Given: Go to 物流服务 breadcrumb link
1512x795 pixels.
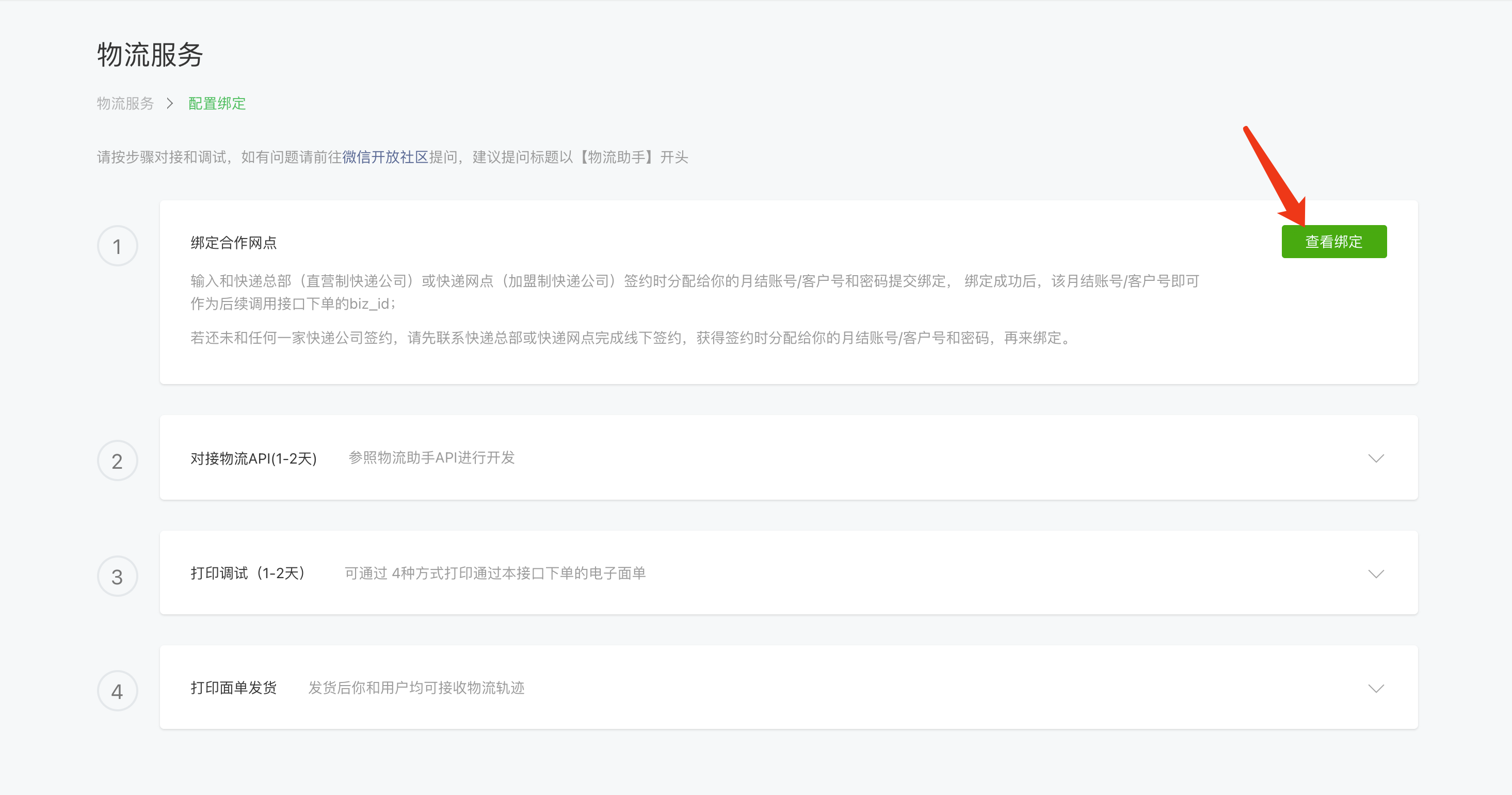Looking at the screenshot, I should 125,103.
